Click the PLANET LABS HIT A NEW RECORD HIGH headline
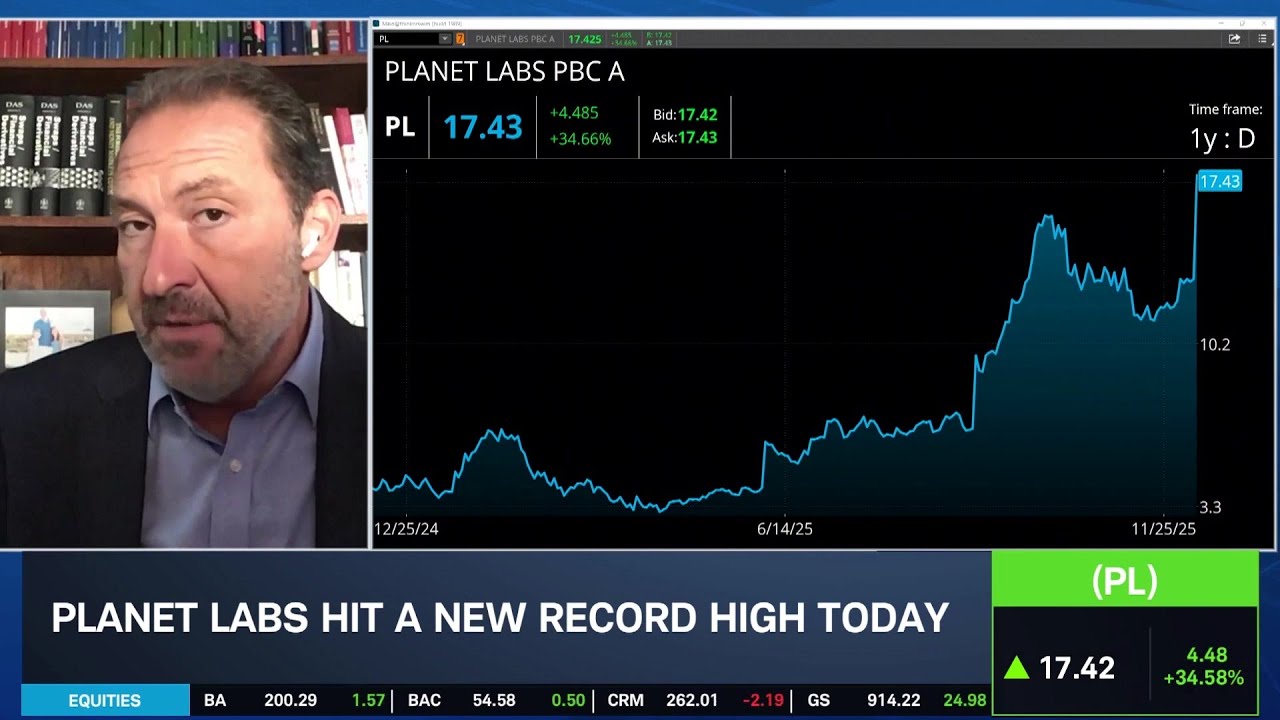This screenshot has height=720, width=1280. pyautogui.click(x=500, y=618)
